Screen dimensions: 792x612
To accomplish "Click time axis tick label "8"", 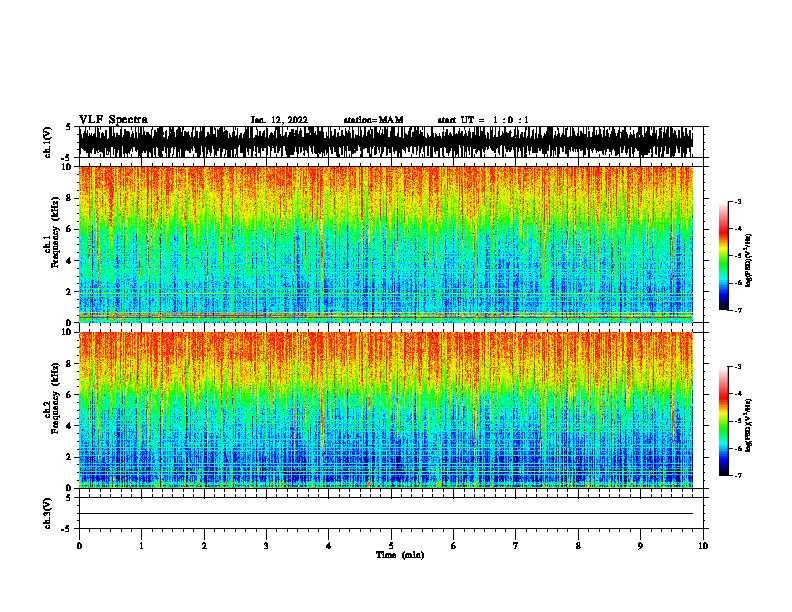I will pyautogui.click(x=578, y=546).
